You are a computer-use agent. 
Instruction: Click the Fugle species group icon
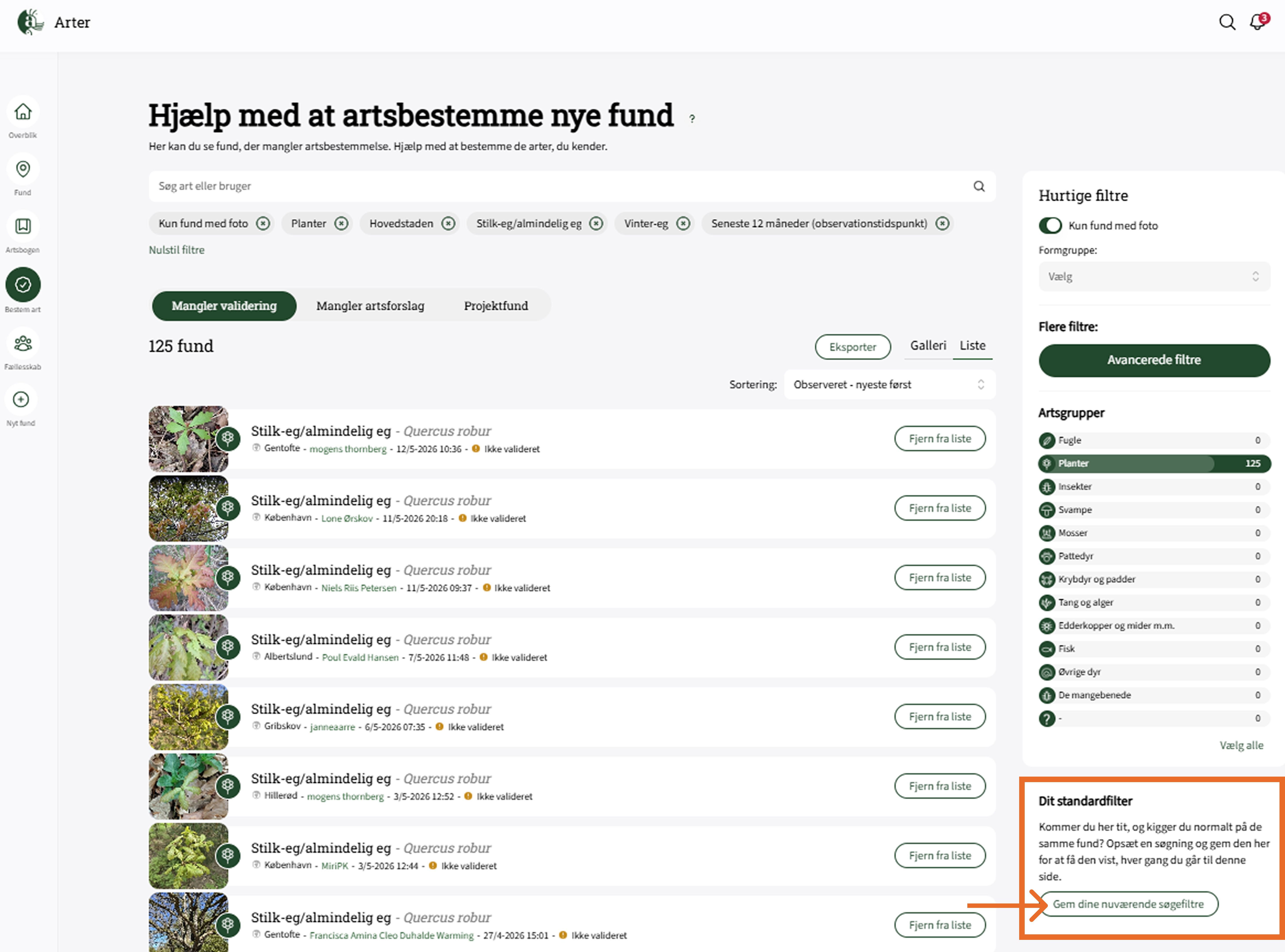click(x=1047, y=441)
